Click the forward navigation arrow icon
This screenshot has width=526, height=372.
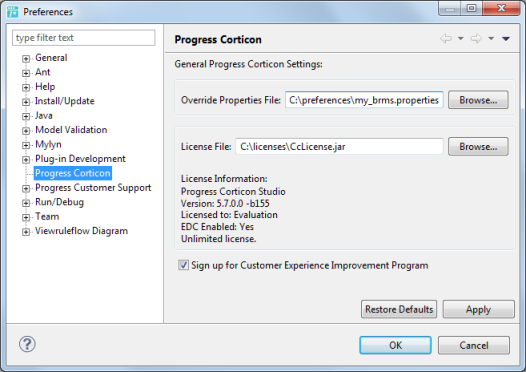coord(476,39)
